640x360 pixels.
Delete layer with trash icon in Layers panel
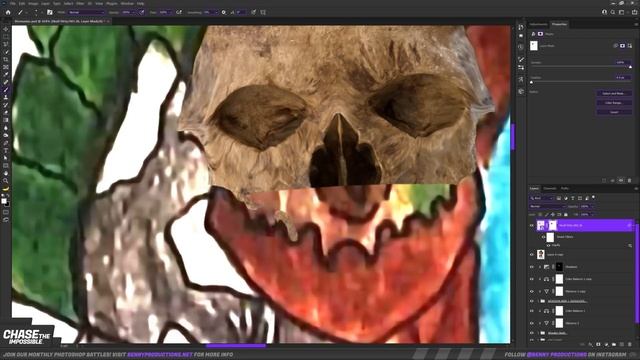click(x=629, y=344)
